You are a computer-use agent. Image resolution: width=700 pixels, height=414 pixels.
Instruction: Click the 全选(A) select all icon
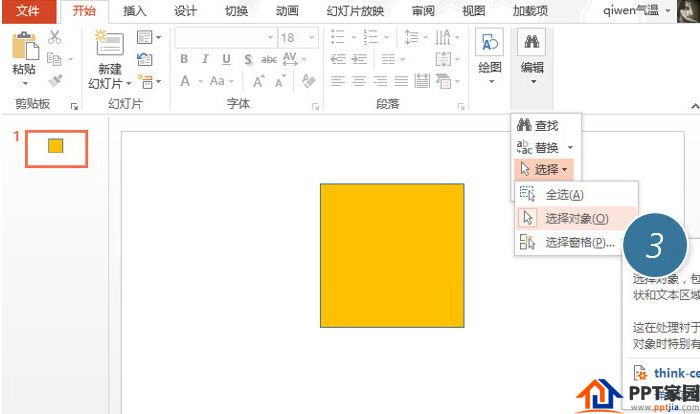[527, 194]
